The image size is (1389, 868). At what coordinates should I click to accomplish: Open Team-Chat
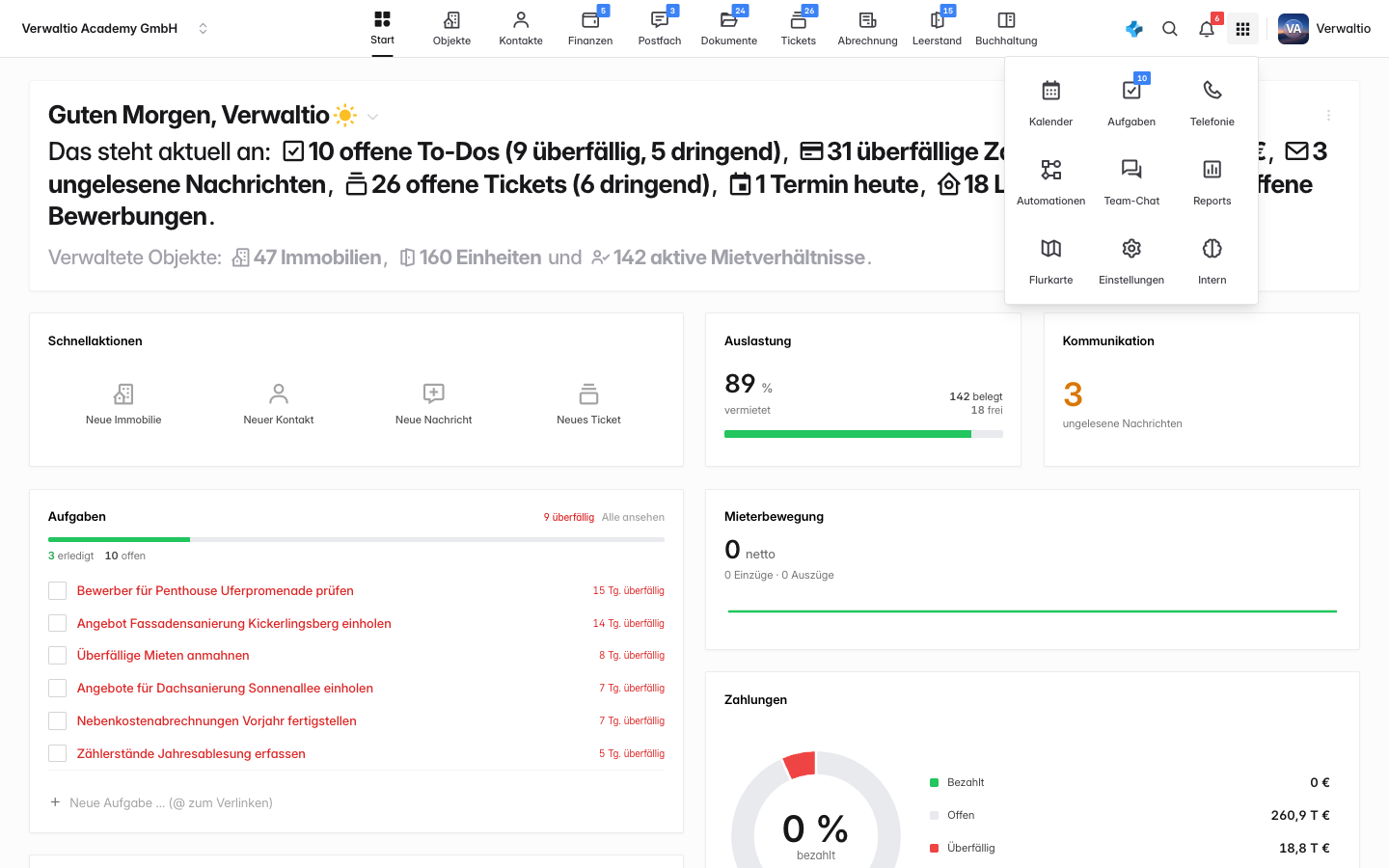tap(1131, 181)
